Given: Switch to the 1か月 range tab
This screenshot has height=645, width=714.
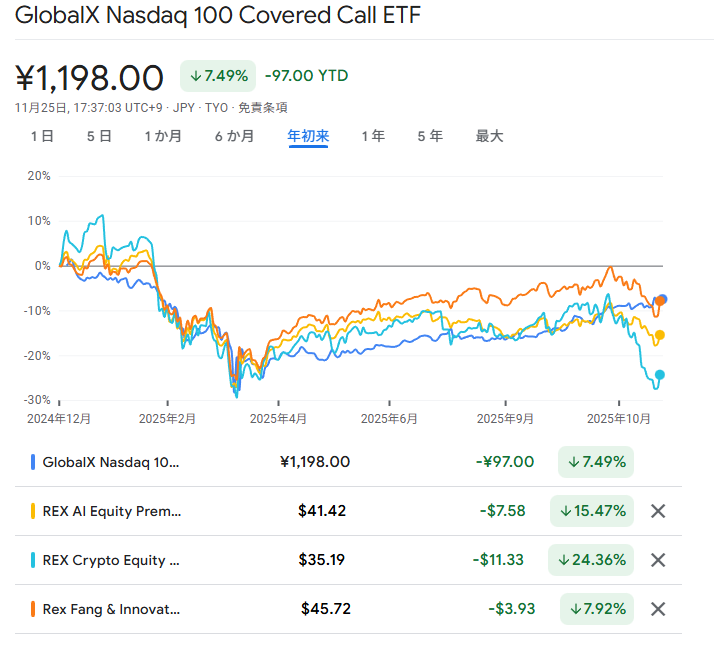Looking at the screenshot, I should 163,136.
